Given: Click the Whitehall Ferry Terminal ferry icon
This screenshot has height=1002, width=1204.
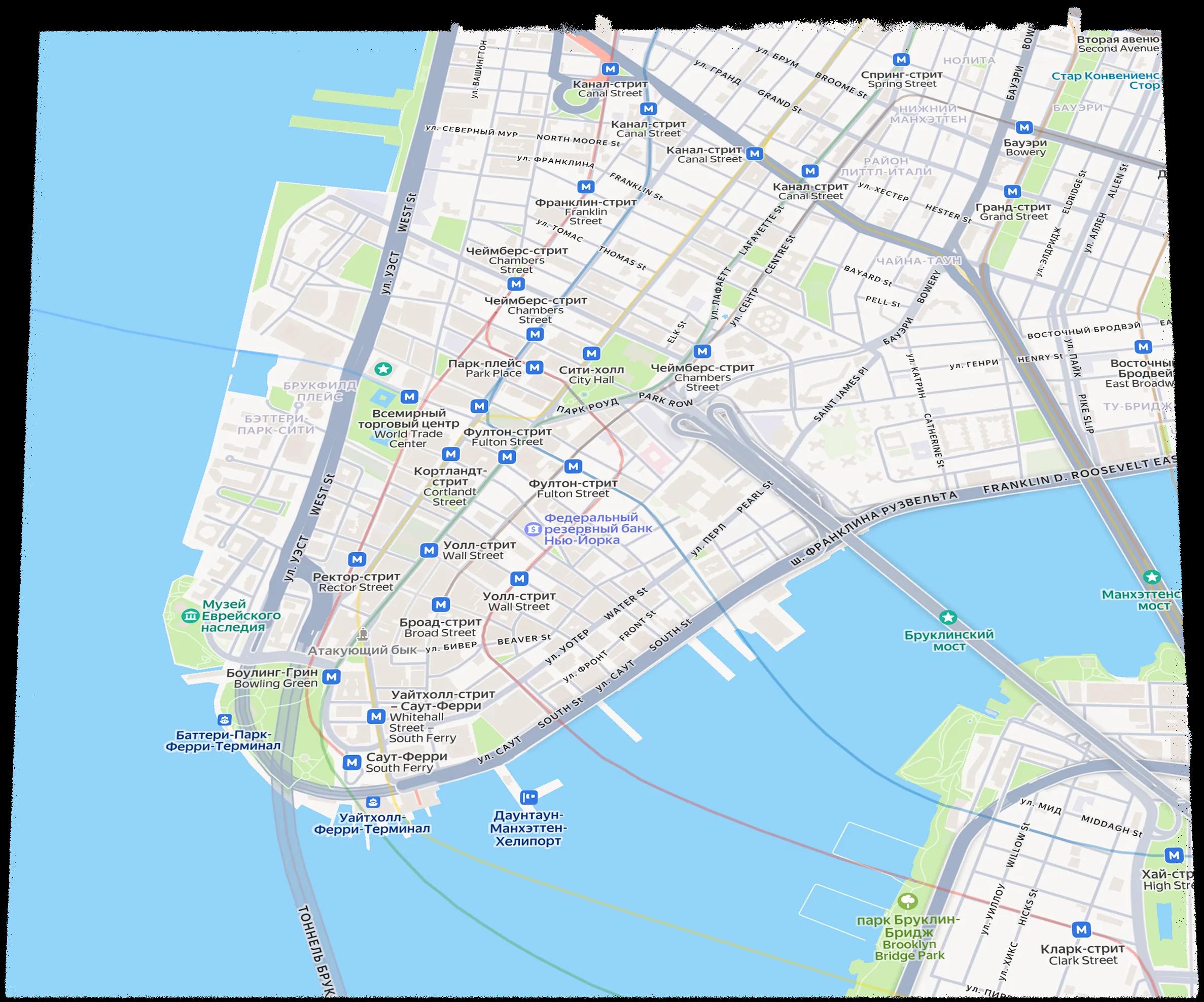Looking at the screenshot, I should [x=374, y=802].
